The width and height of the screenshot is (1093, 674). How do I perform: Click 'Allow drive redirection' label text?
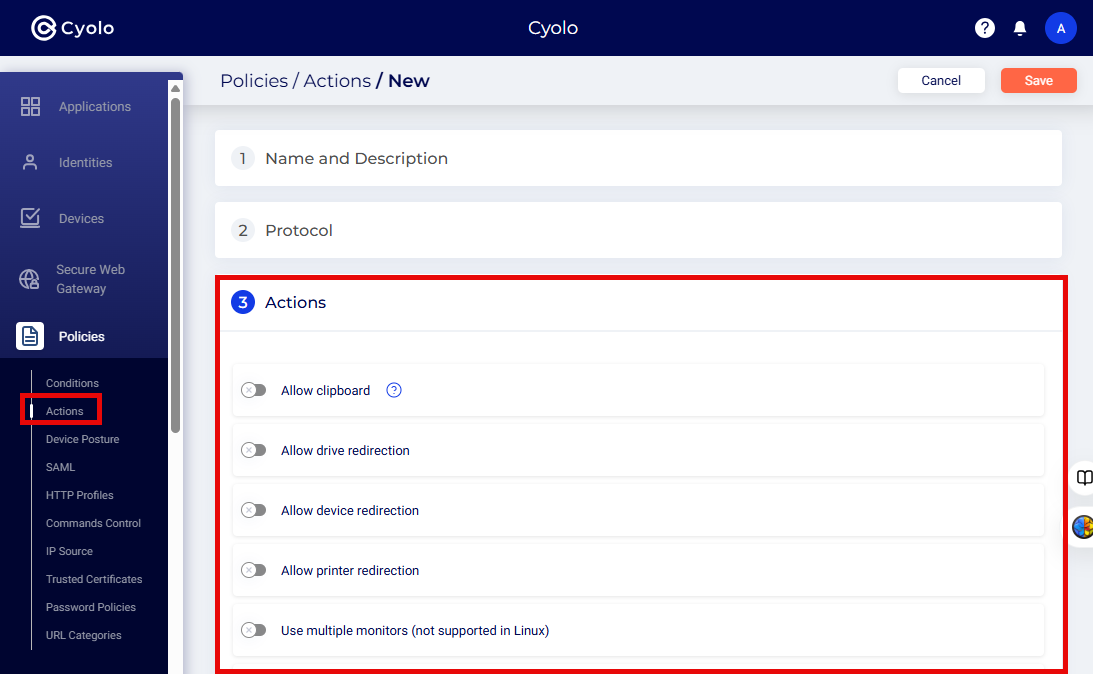tap(345, 450)
